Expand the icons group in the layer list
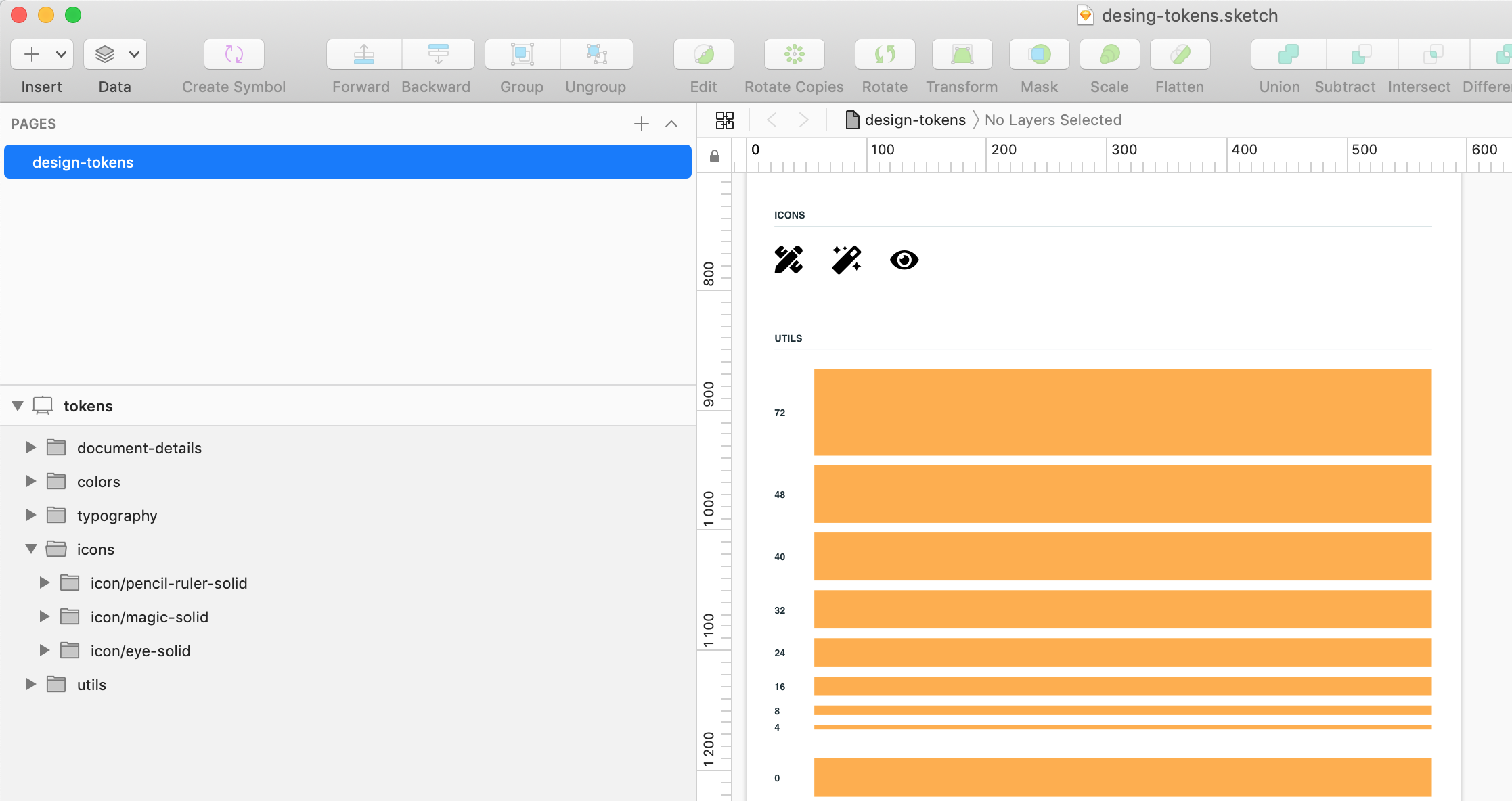1512x801 pixels. (30, 549)
